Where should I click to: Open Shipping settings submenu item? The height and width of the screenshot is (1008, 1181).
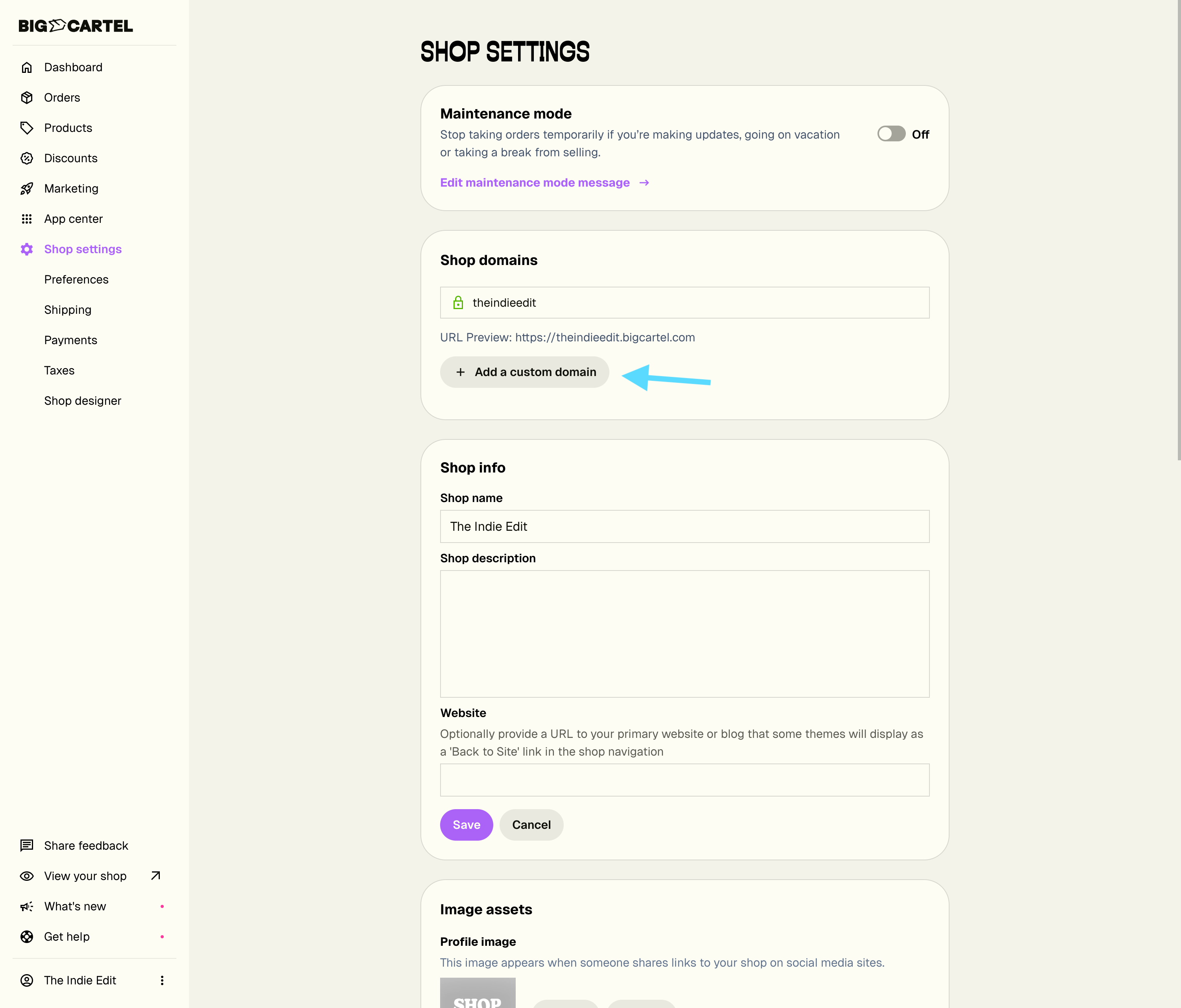(68, 309)
